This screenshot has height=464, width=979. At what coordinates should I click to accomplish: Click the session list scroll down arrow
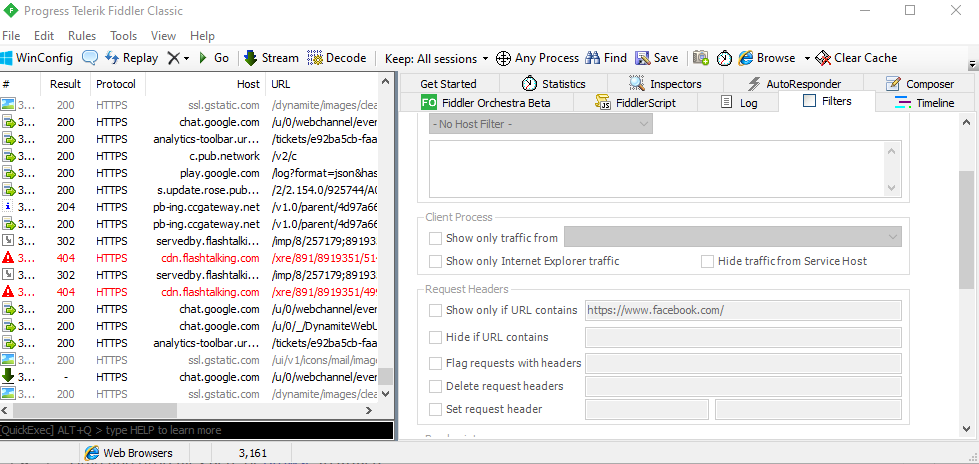pos(386,394)
